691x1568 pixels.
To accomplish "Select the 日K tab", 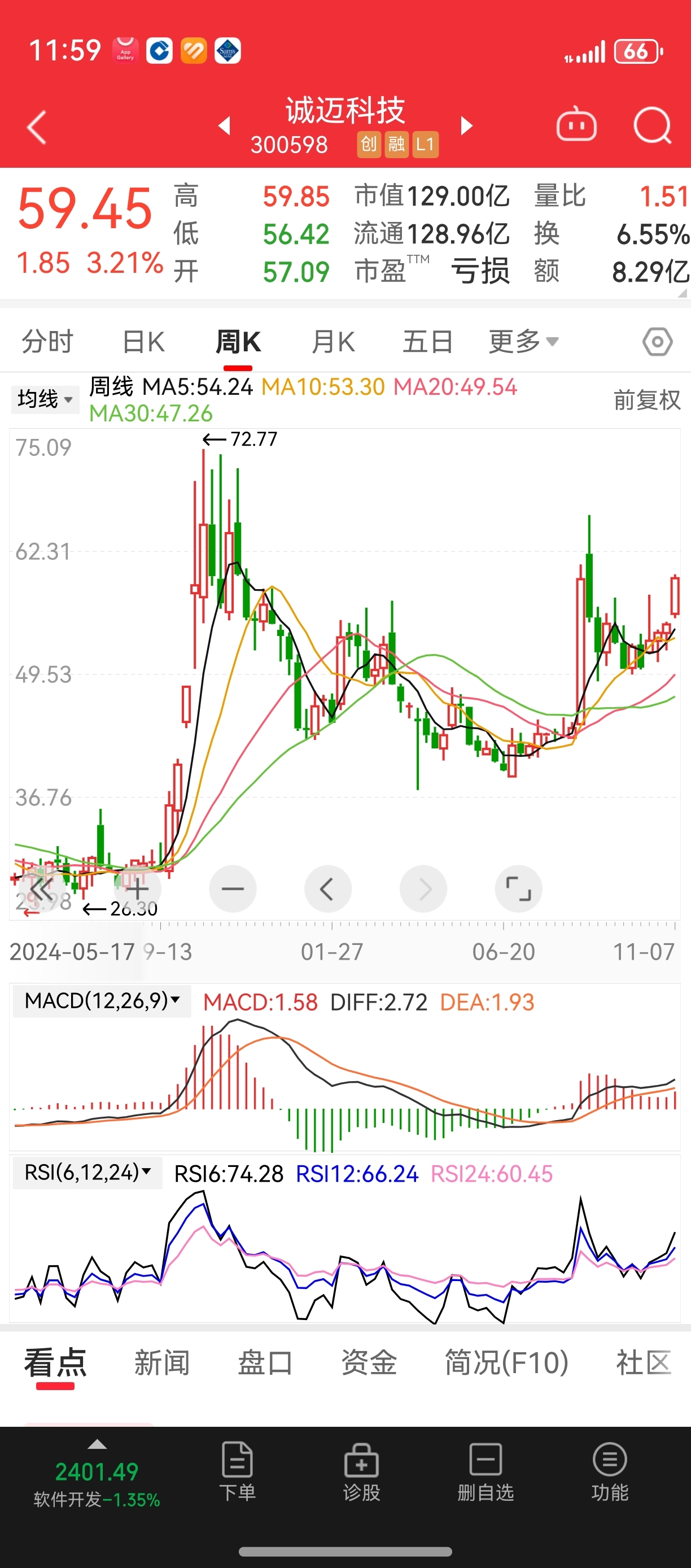I will pos(143,342).
